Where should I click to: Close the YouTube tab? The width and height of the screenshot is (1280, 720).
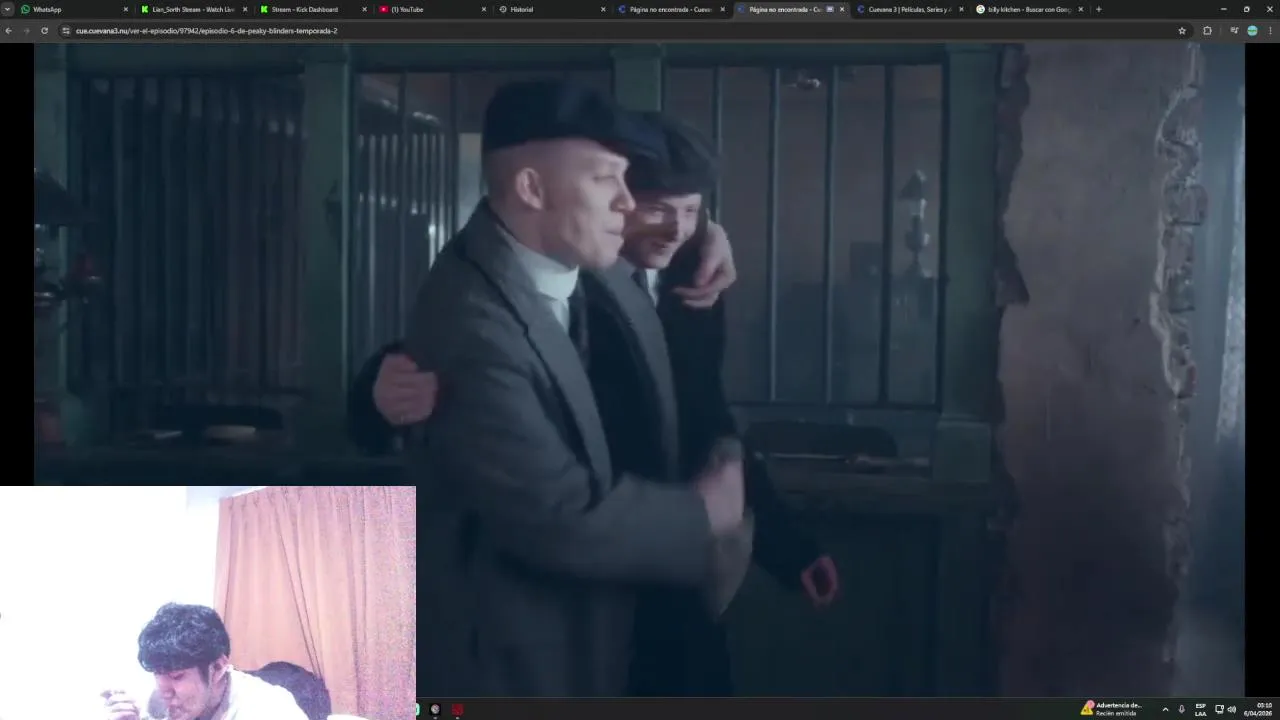pyautogui.click(x=484, y=9)
